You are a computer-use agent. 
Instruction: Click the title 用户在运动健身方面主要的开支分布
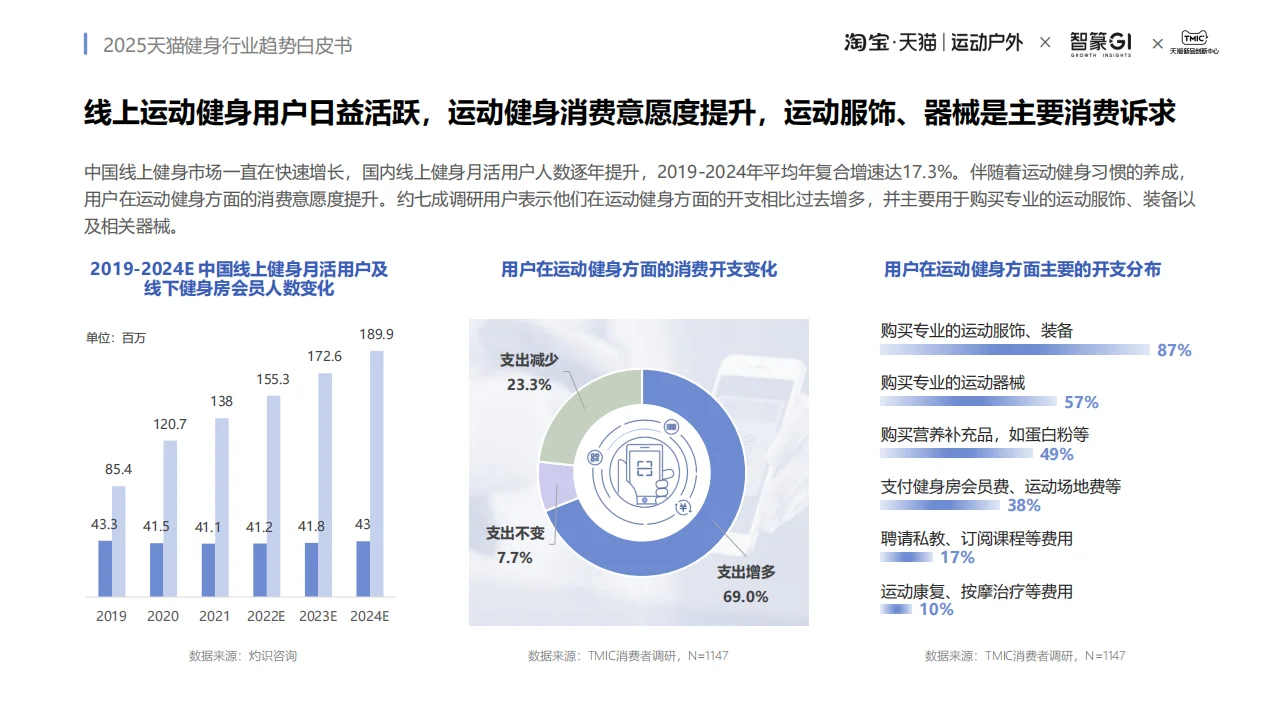tap(1022, 269)
